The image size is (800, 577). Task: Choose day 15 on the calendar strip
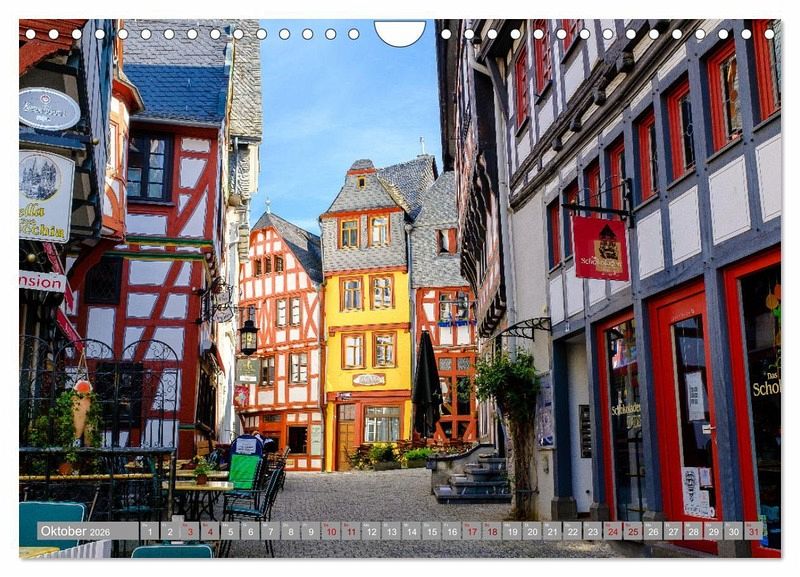pyautogui.click(x=431, y=531)
